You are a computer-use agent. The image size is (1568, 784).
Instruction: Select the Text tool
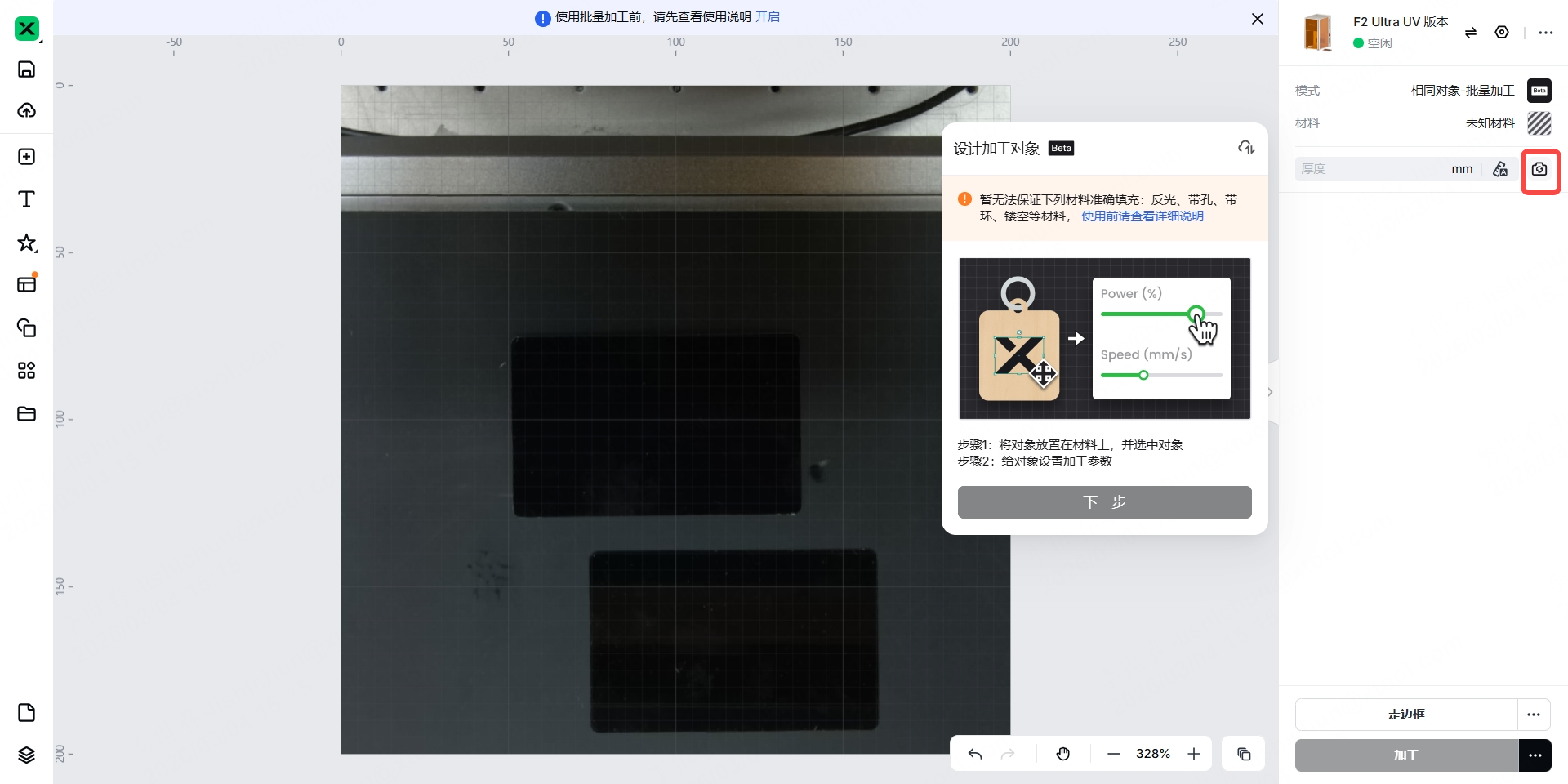(x=26, y=199)
